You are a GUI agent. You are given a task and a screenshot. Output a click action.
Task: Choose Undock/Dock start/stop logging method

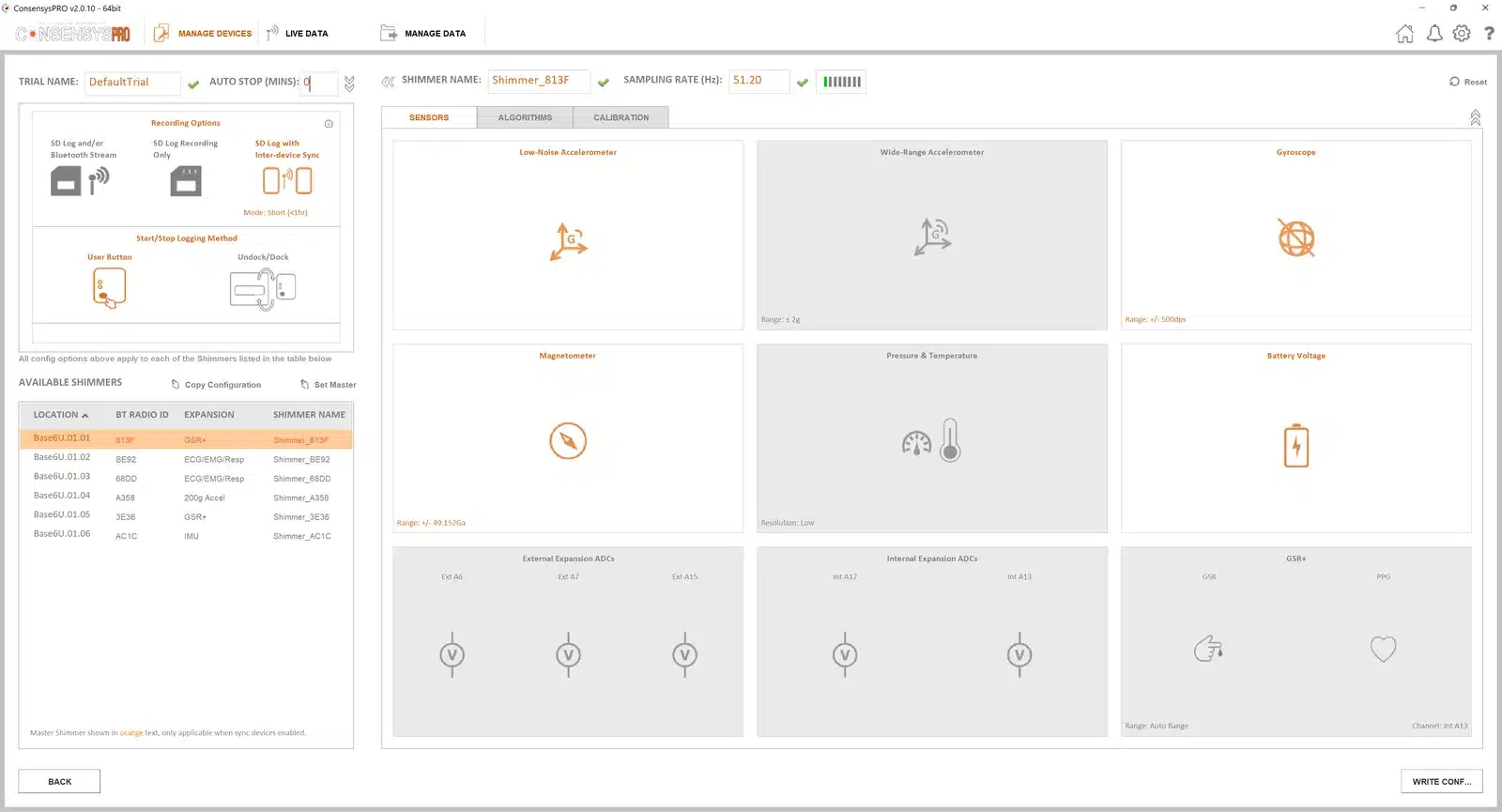point(263,289)
